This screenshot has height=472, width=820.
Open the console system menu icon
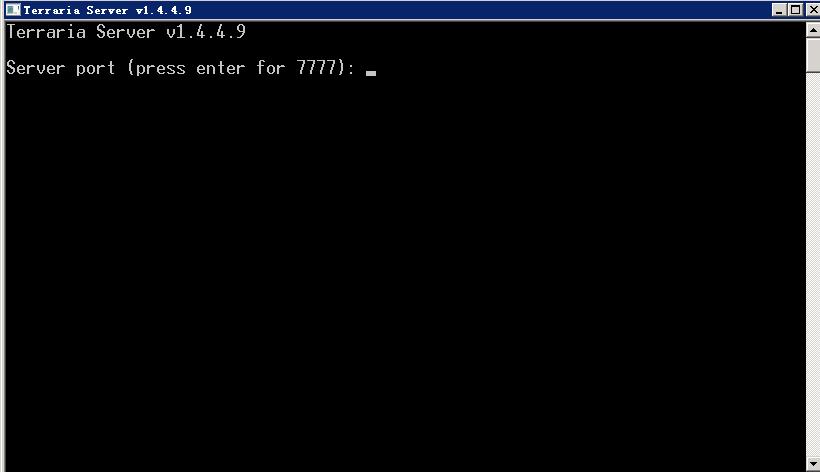(13, 10)
